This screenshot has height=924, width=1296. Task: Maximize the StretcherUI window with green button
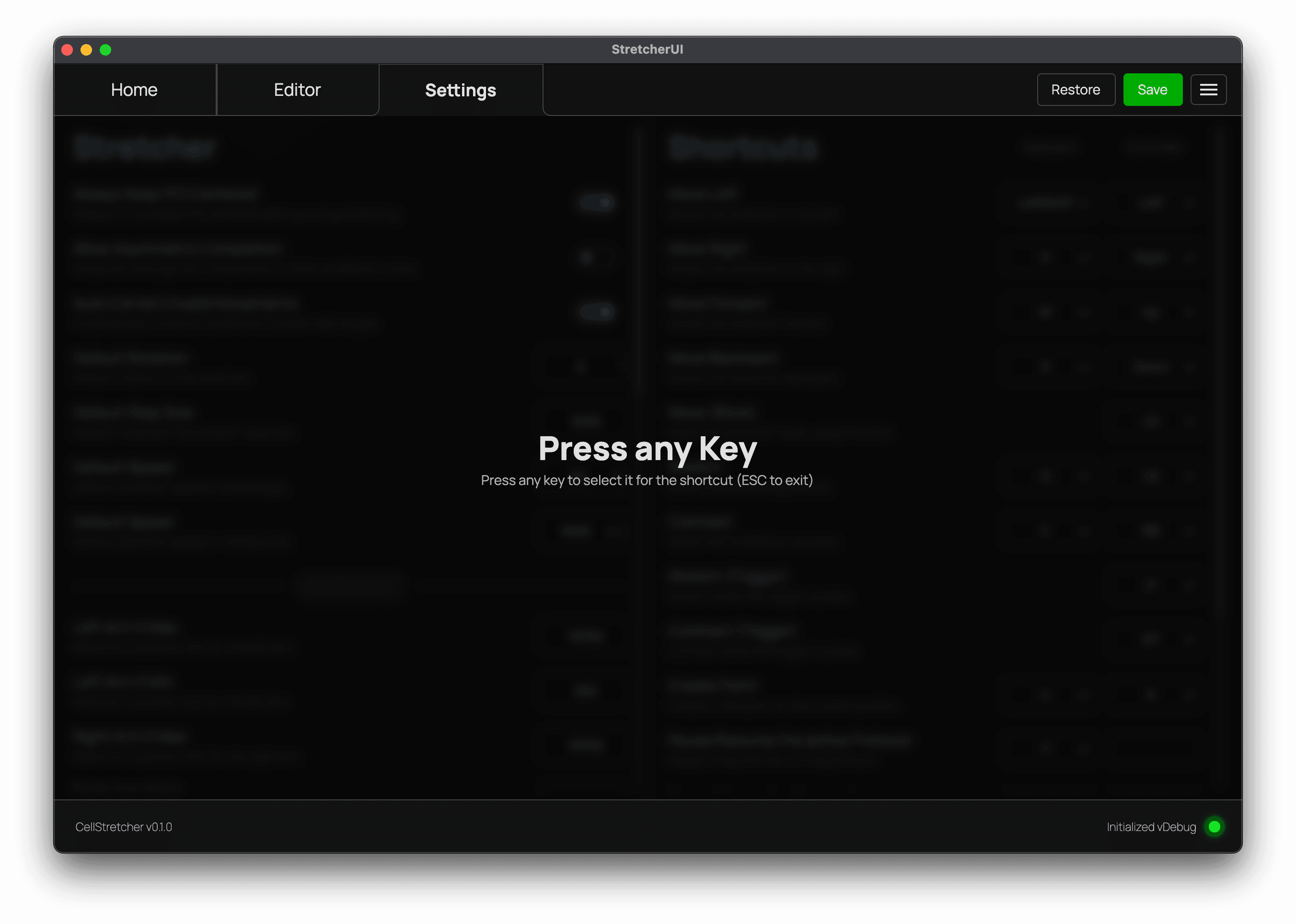(x=105, y=50)
